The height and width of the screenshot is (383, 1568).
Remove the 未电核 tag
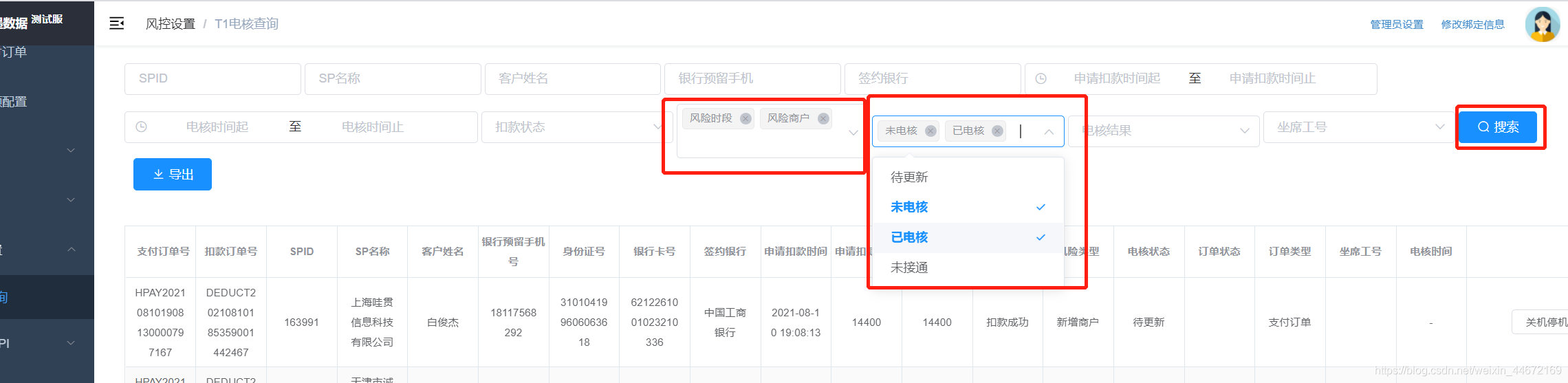tap(930, 131)
